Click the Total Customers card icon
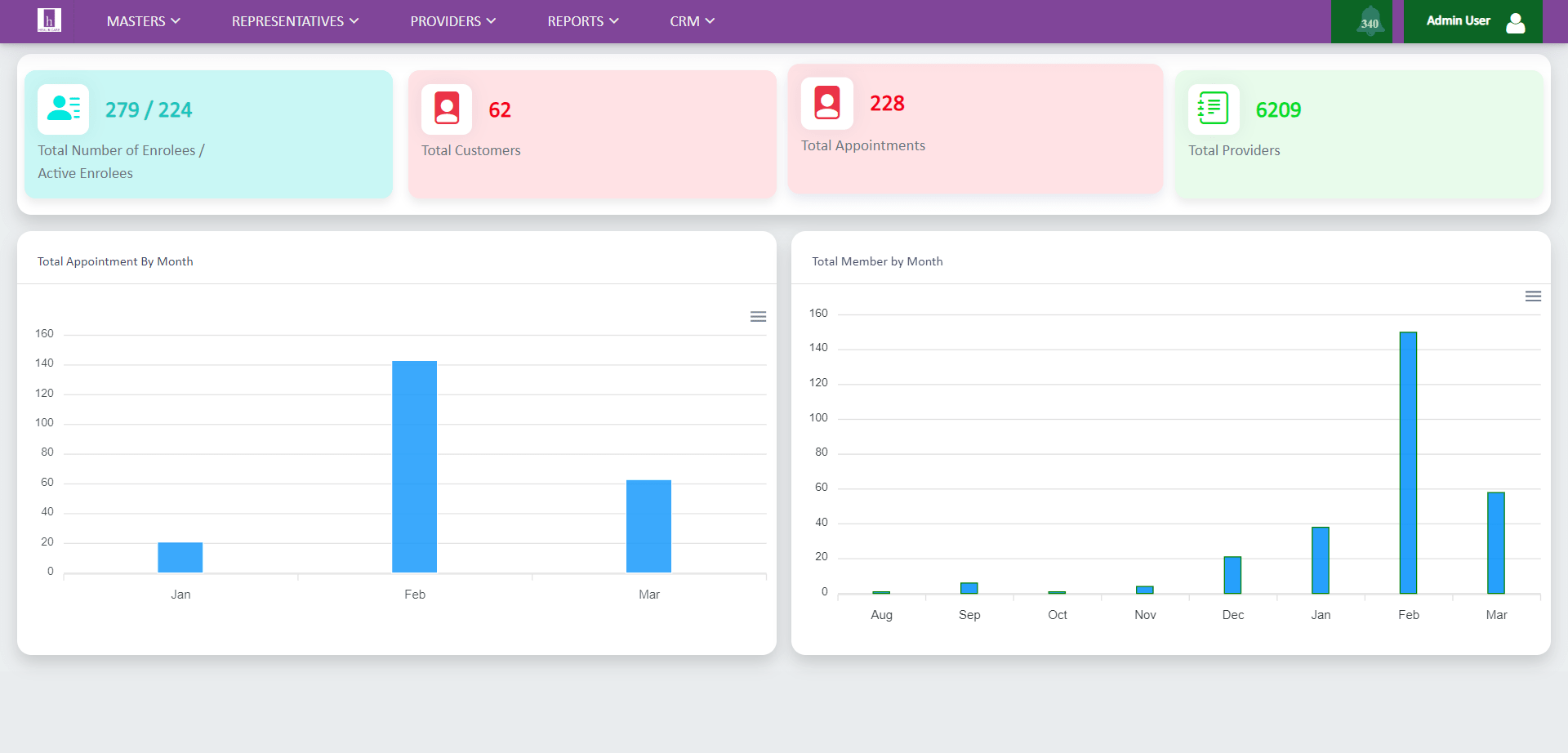The height and width of the screenshot is (753, 1568). pos(447,109)
